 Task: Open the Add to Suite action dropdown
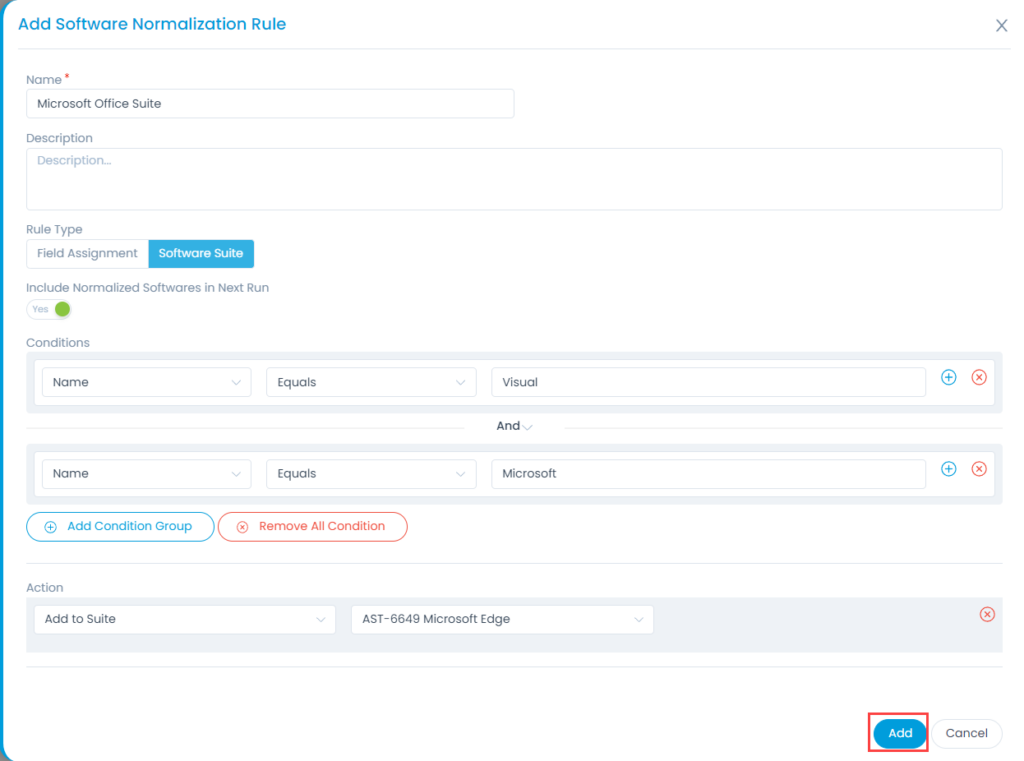click(185, 619)
